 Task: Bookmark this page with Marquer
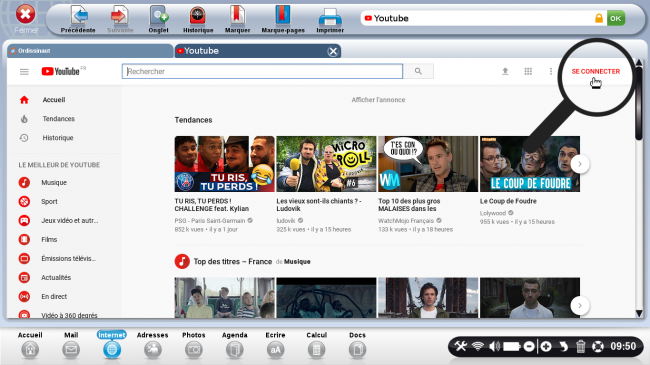(x=238, y=19)
